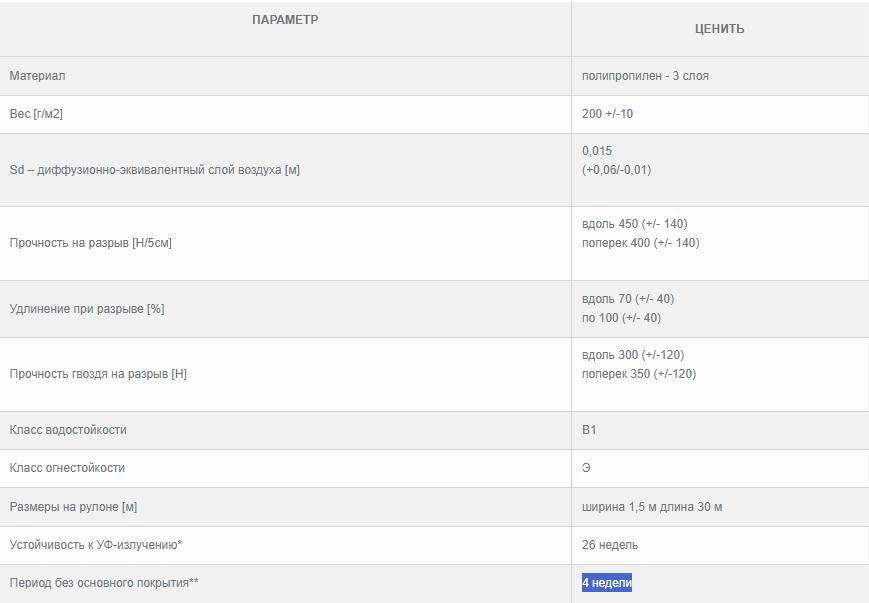Click the поперек 350 nail strength value
Screen dimensions: 869x603
click(638, 374)
